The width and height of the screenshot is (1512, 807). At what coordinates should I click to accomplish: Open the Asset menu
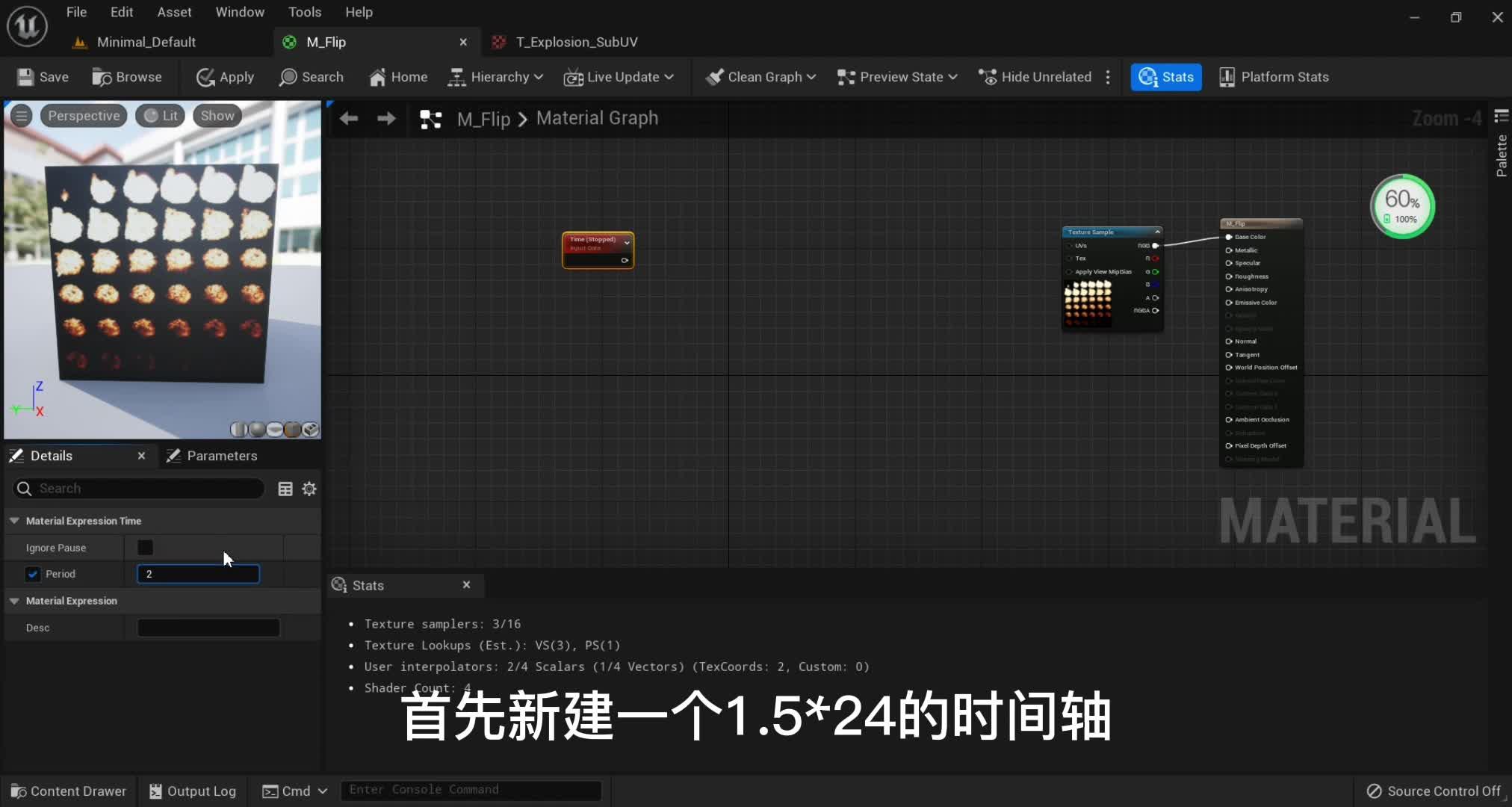174,11
